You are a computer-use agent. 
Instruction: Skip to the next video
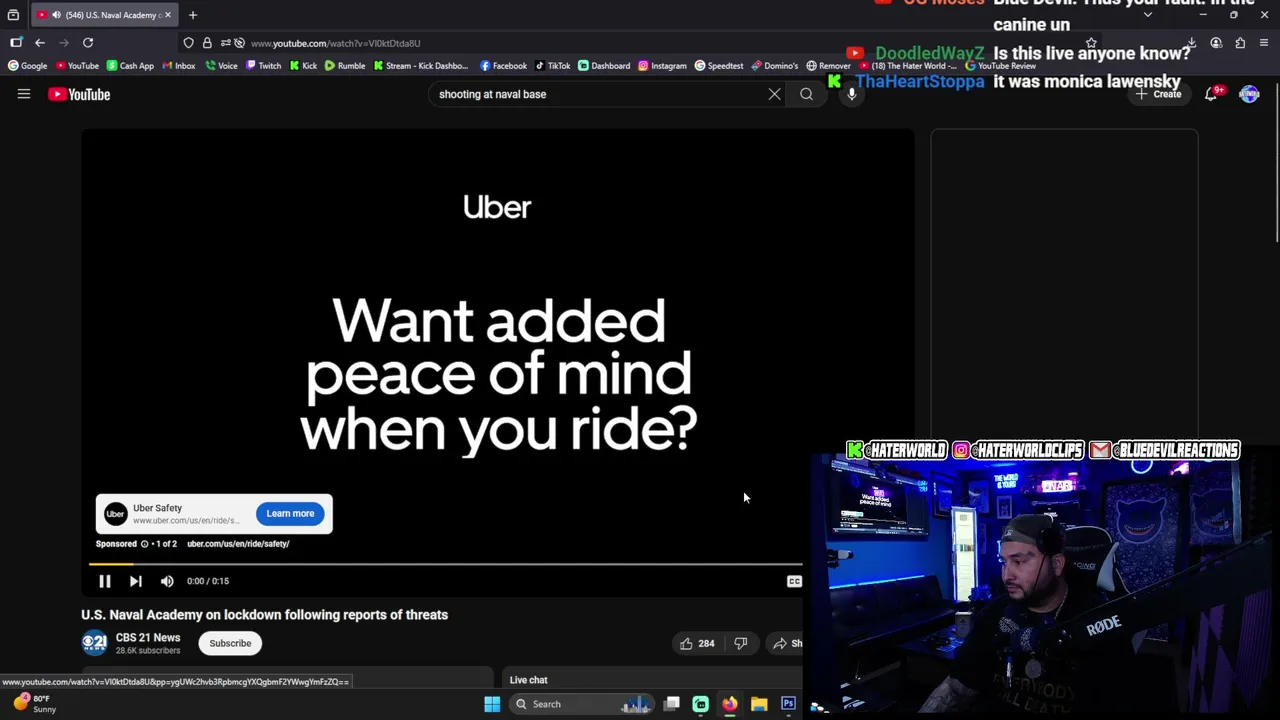tap(136, 581)
